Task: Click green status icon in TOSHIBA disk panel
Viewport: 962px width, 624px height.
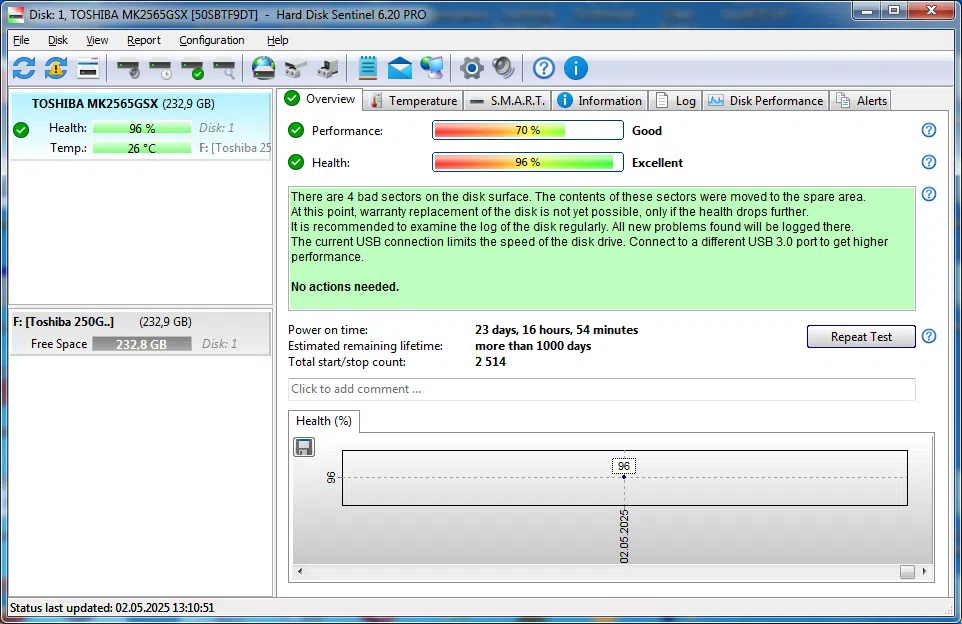Action: coord(21,130)
